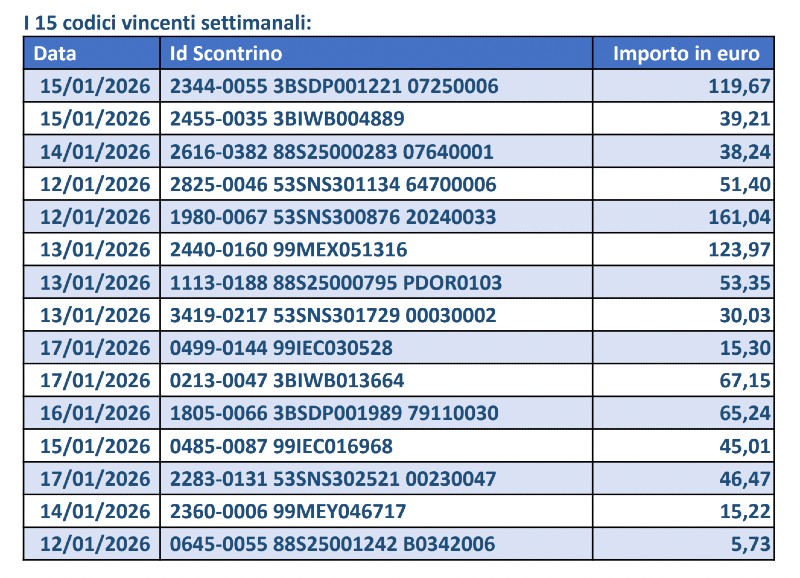This screenshot has width=800, height=578.
Task: Select receipt ID 0499-0144 99IEC030528
Action: [281, 348]
